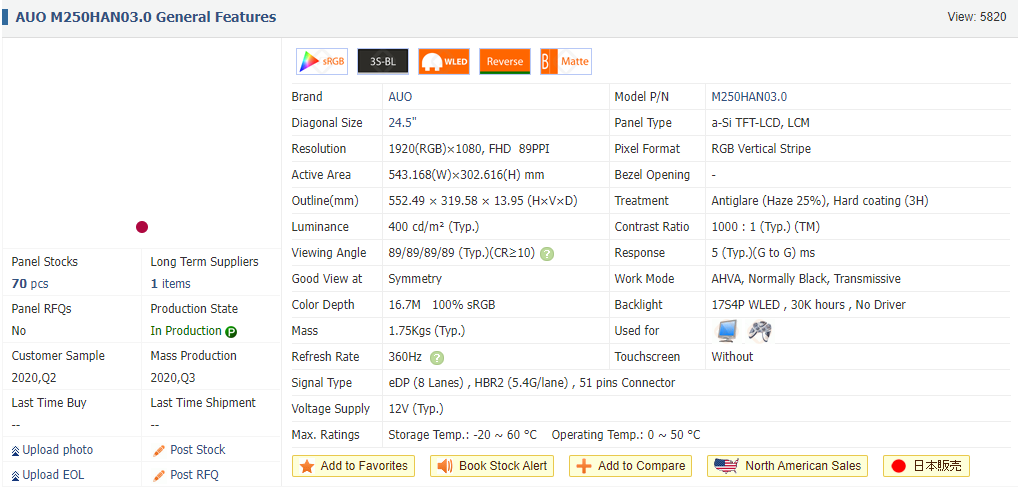The image size is (1018, 487).
Task: Click the In Production status text
Action: click(x=186, y=331)
